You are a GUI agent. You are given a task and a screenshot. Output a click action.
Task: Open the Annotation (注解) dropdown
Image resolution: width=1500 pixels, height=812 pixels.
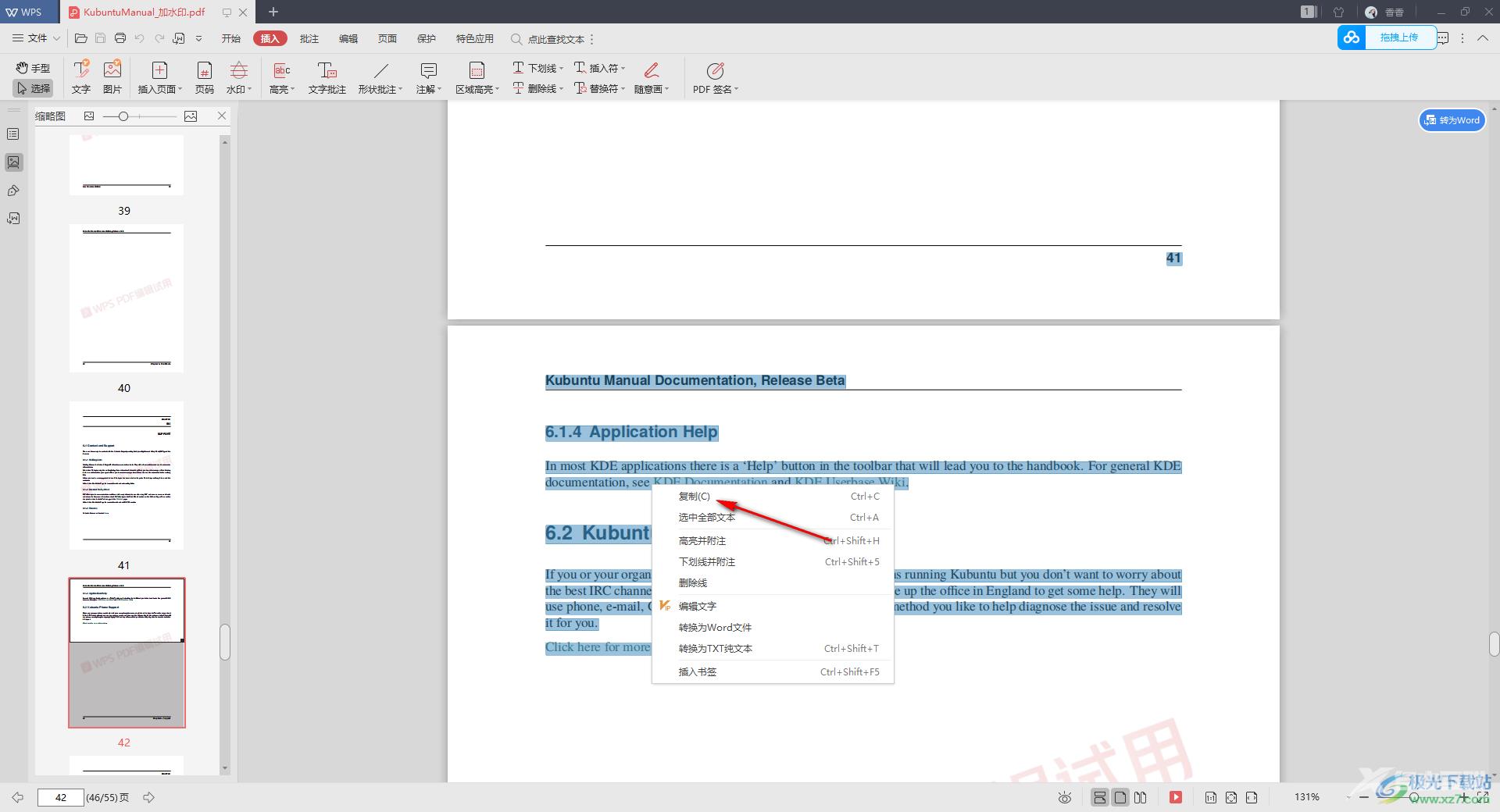tap(429, 77)
